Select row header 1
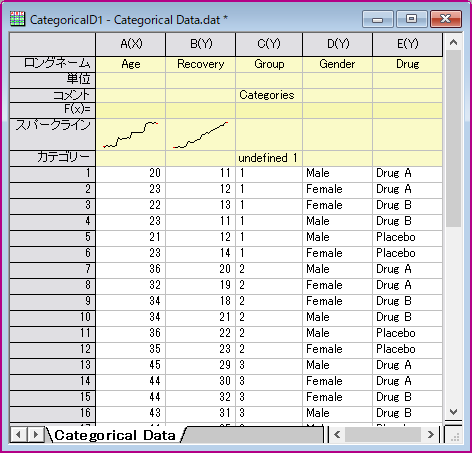The image size is (472, 453). coord(53,174)
